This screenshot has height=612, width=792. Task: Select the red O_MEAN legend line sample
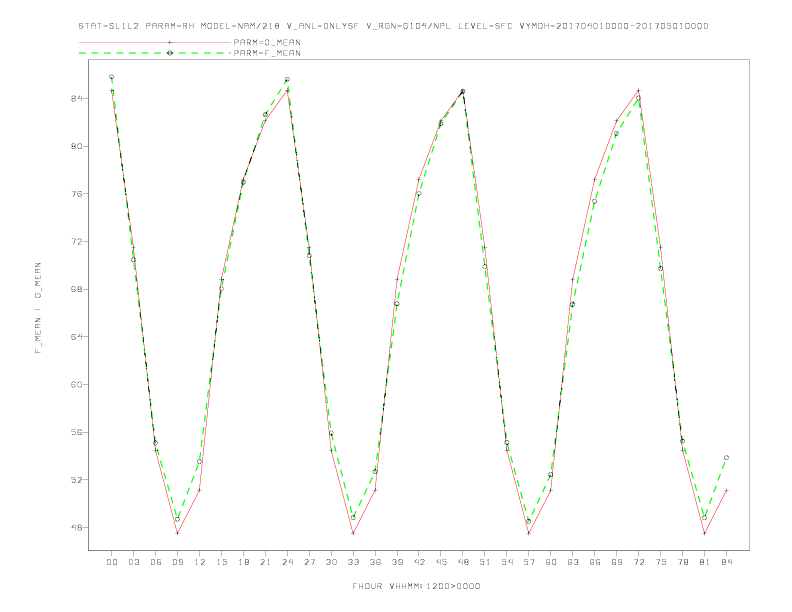pos(155,42)
